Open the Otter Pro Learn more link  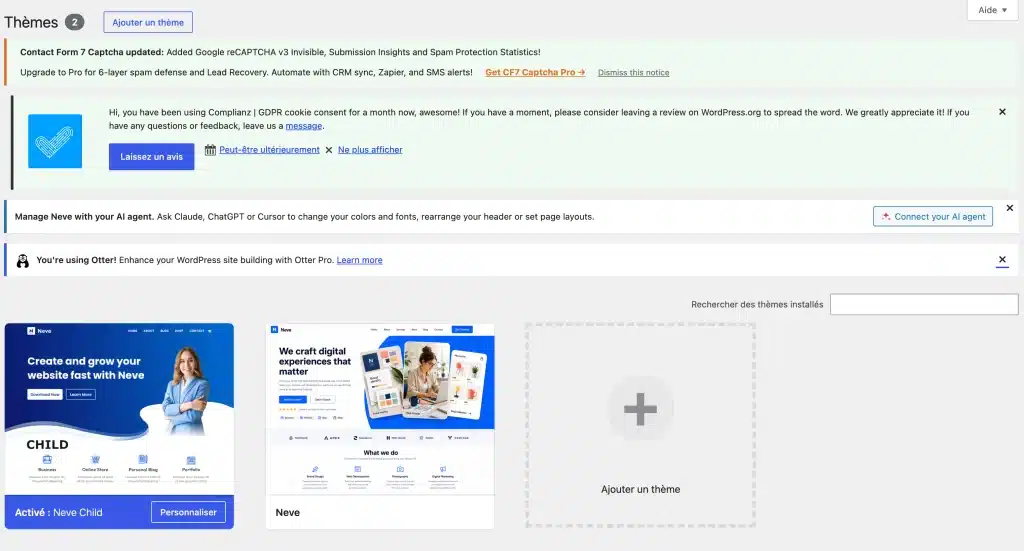(360, 260)
